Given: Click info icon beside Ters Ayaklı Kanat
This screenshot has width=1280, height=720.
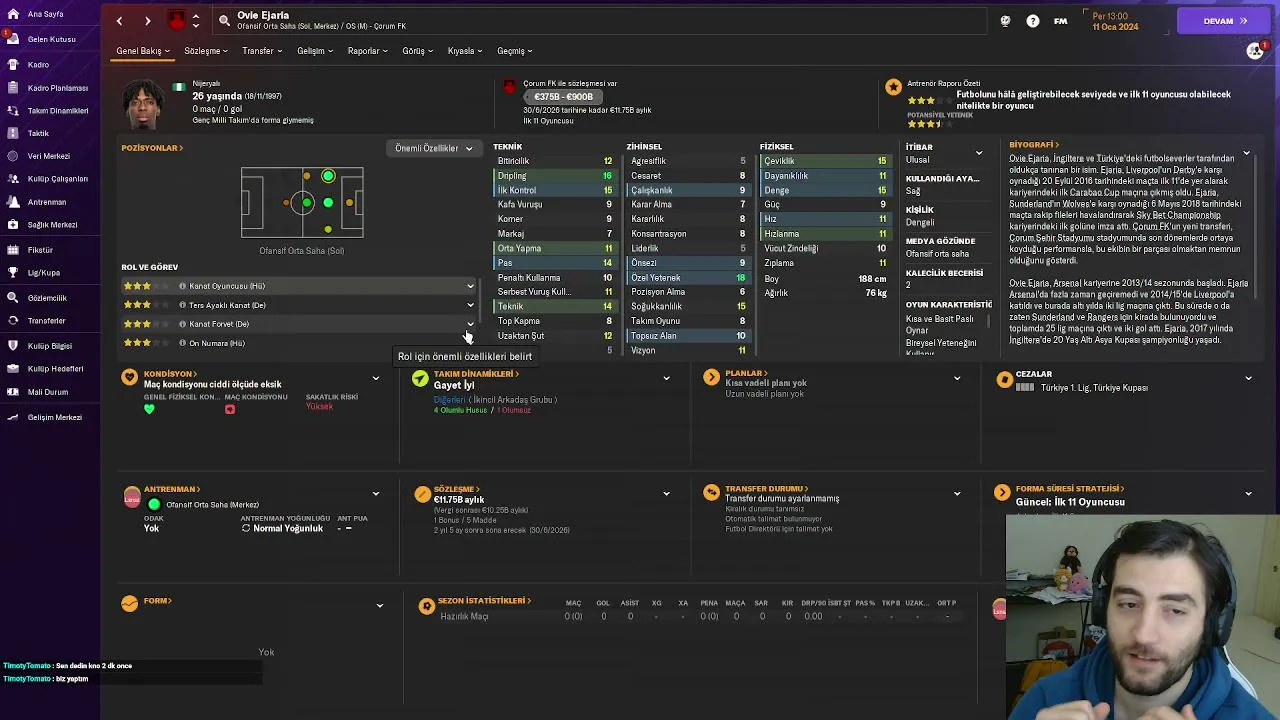Looking at the screenshot, I should pyautogui.click(x=182, y=305).
